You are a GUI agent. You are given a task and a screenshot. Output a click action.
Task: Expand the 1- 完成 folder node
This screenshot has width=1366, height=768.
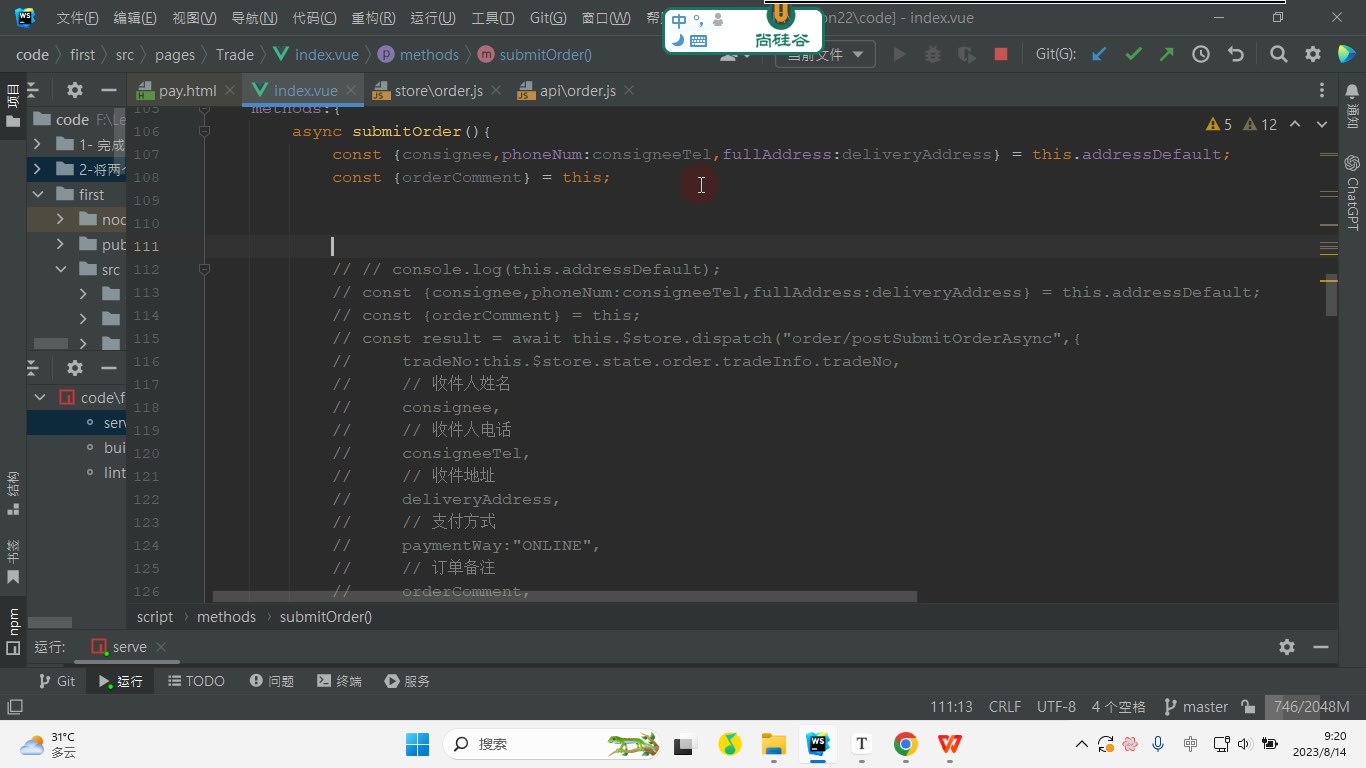(x=38, y=144)
